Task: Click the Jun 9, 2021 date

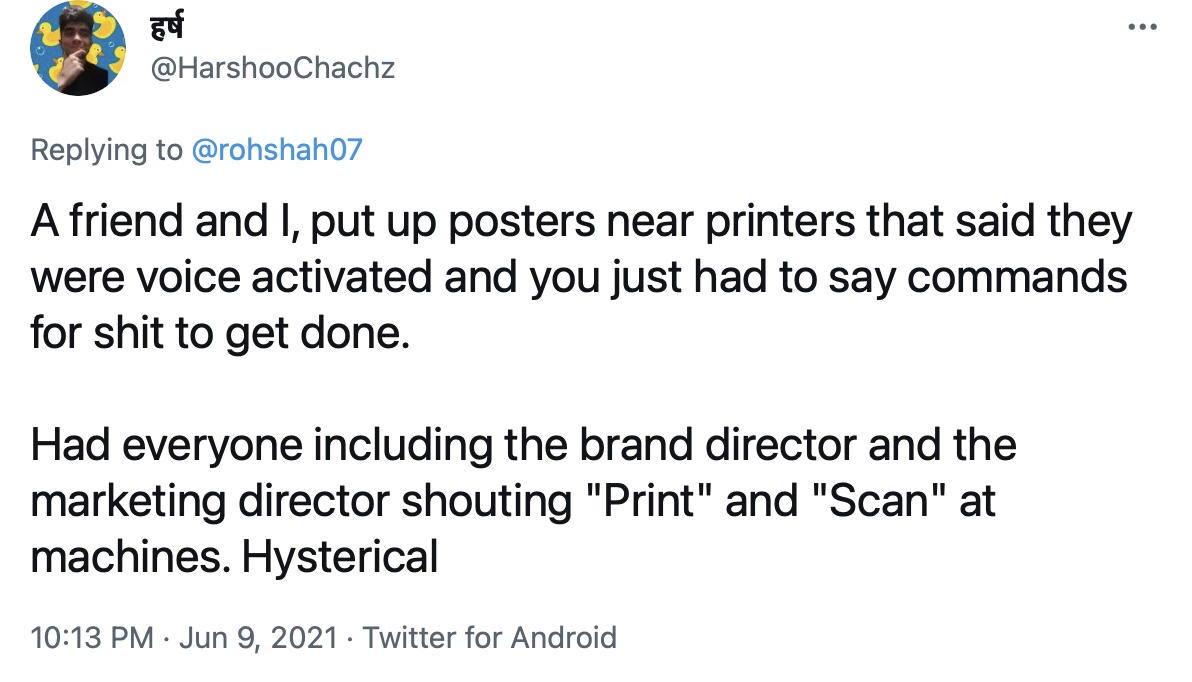Action: coord(258,637)
